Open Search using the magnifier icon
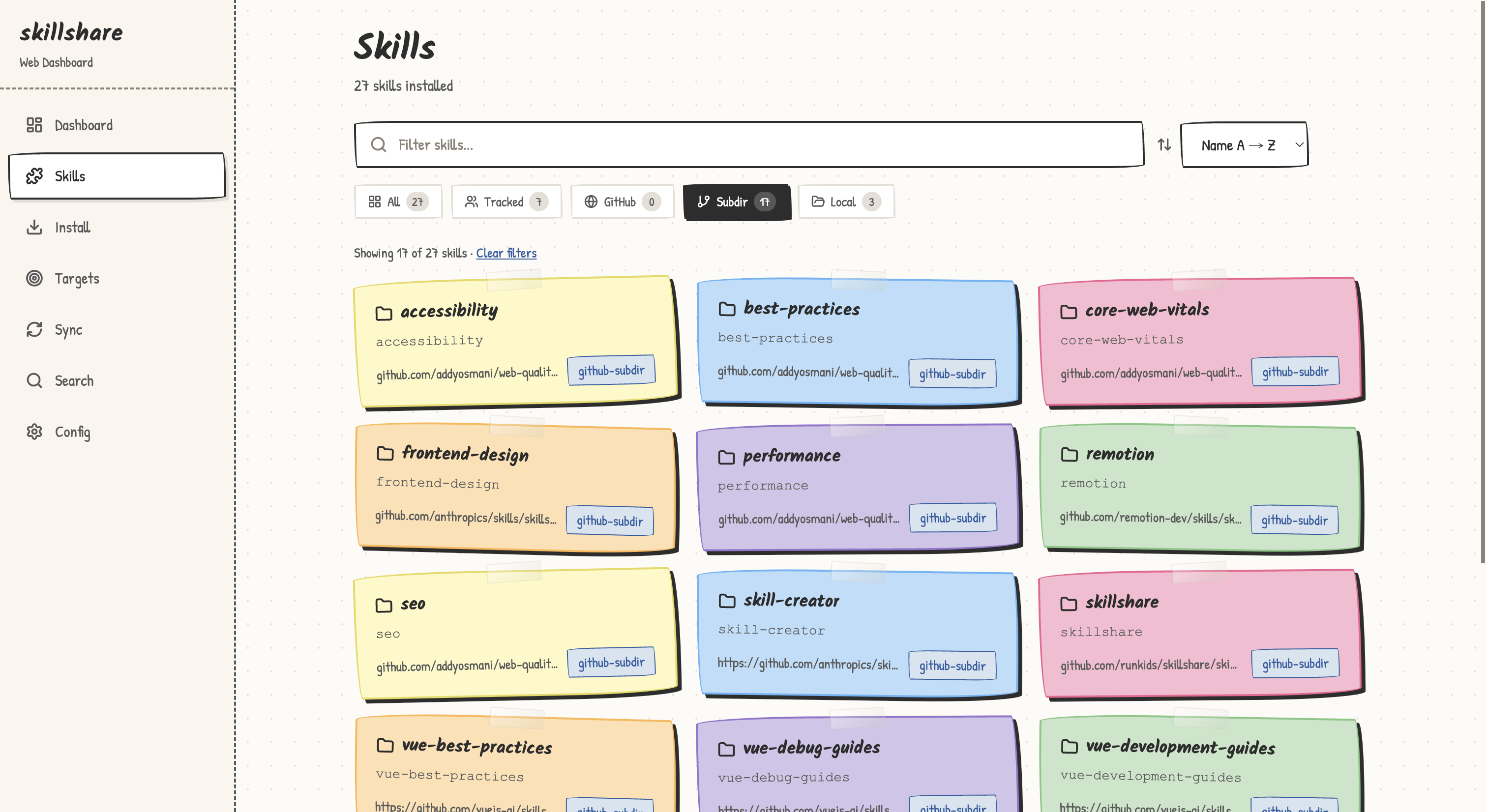The width and height of the screenshot is (1487, 812). pyautogui.click(x=34, y=380)
